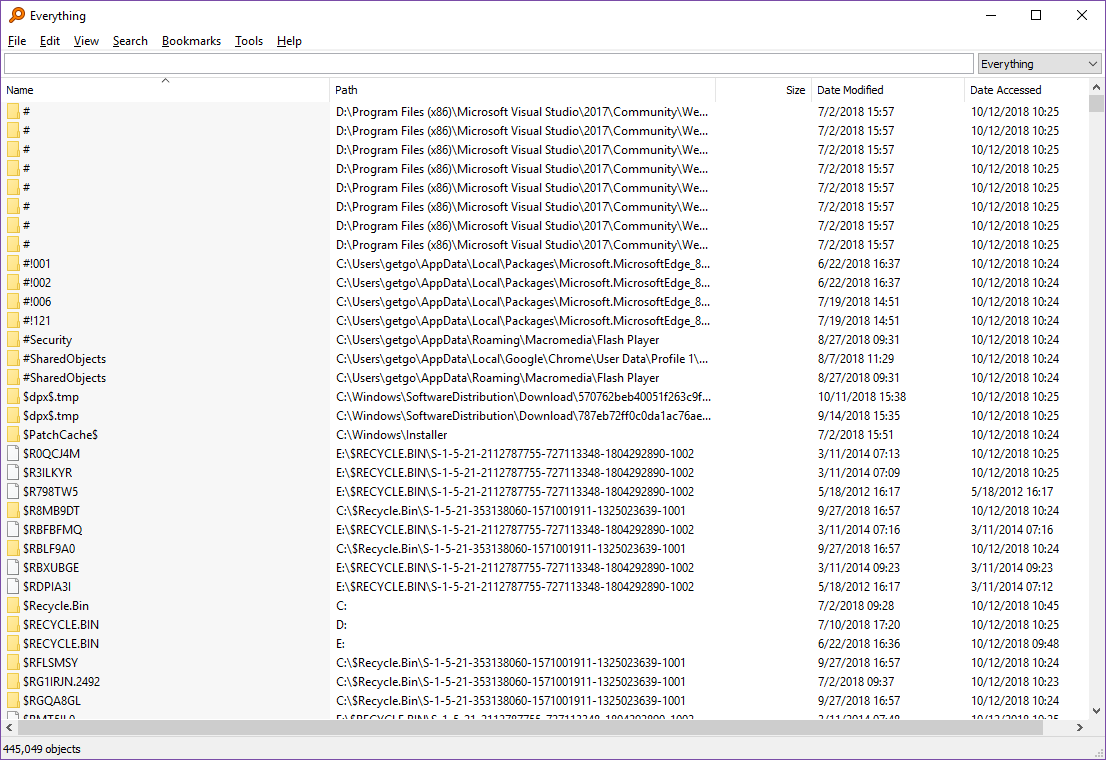Image resolution: width=1106 pixels, height=760 pixels.
Task: Open the Bookmarks menu
Action: [191, 41]
